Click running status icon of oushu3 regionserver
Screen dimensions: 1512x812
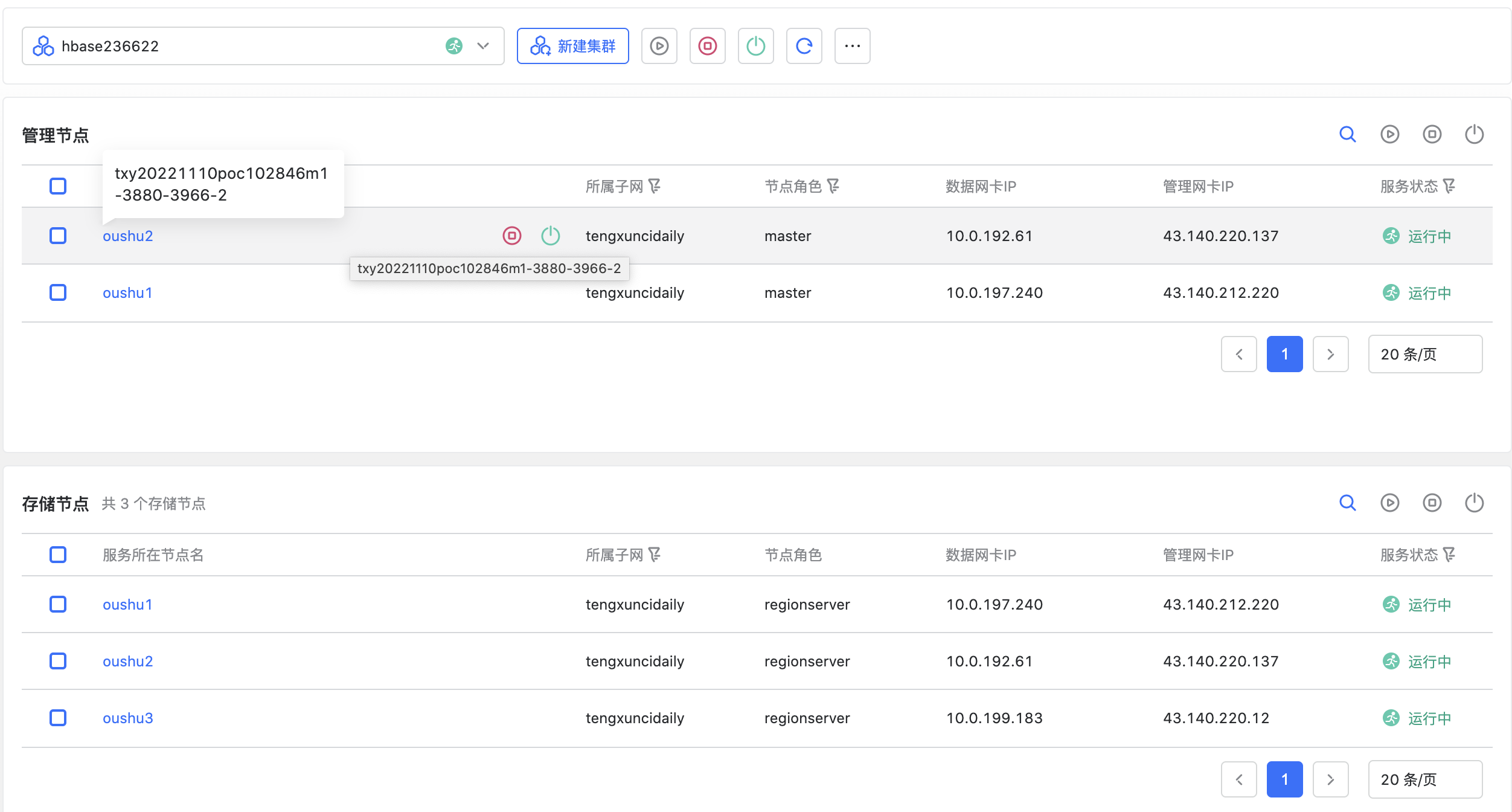1391,718
